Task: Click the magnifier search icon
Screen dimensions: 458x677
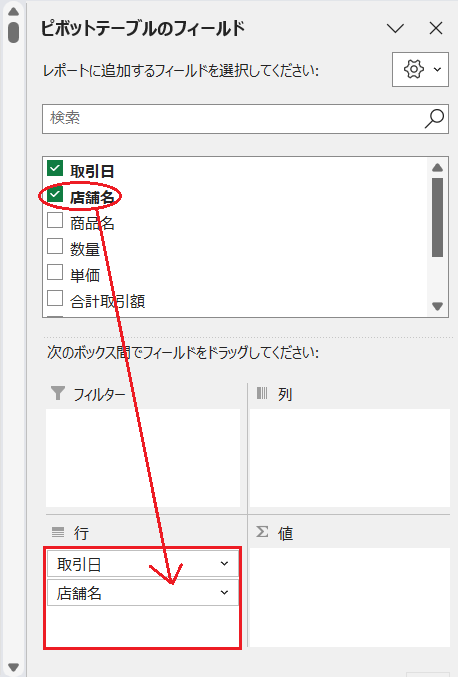Action: coord(434,118)
